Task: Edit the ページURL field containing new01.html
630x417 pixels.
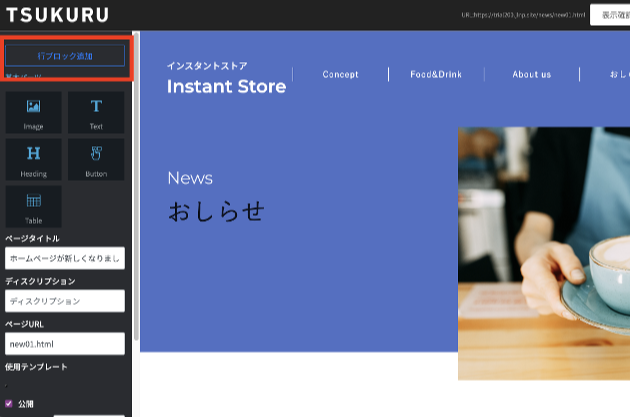Action: [65, 343]
